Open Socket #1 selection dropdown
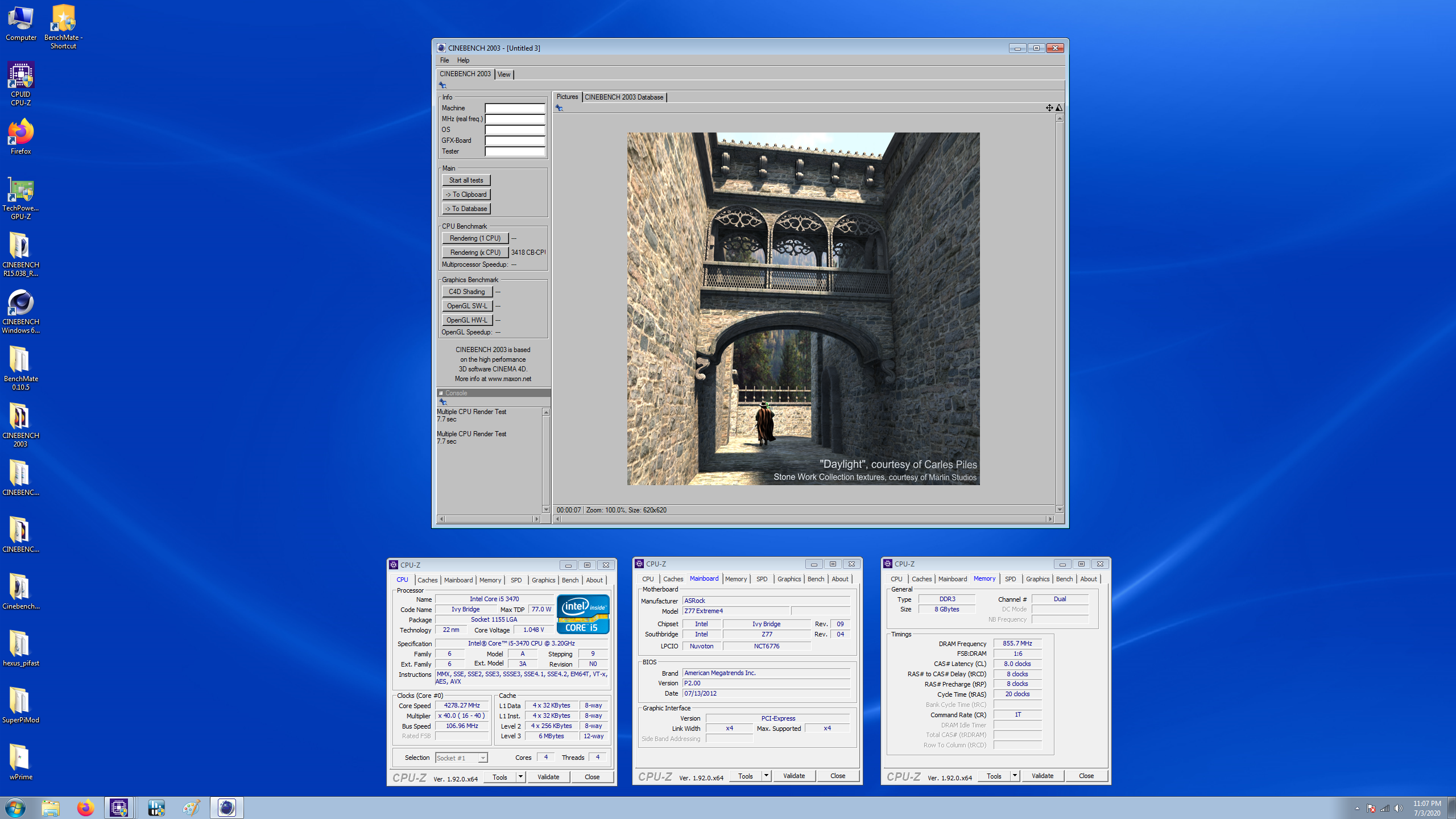This screenshot has width=1456, height=819. pyautogui.click(x=461, y=758)
